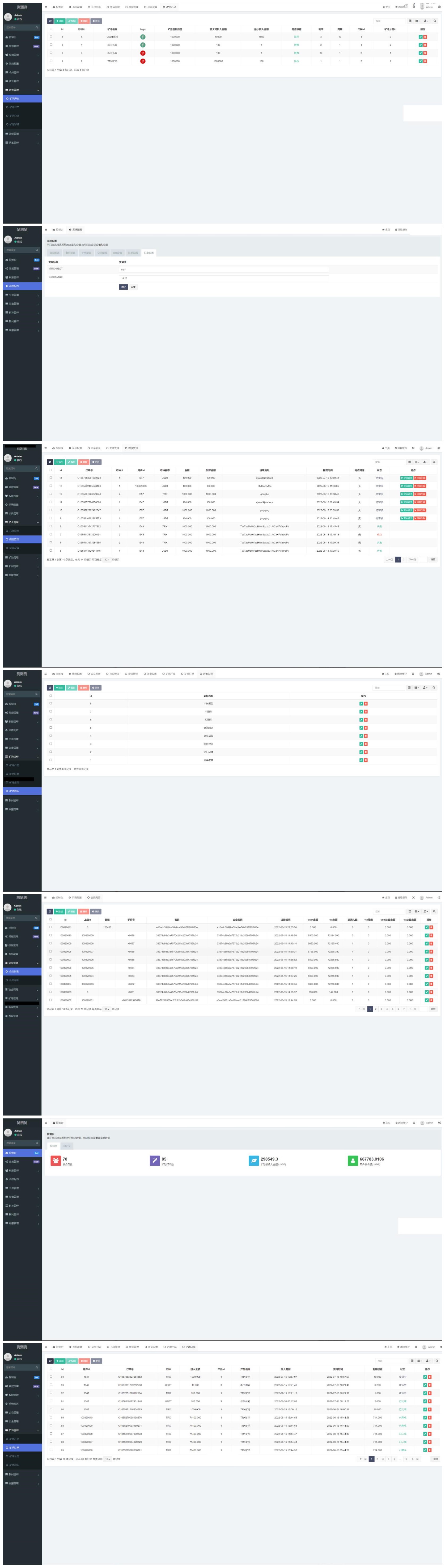Tick checkbox for category row 8

(x=50, y=704)
